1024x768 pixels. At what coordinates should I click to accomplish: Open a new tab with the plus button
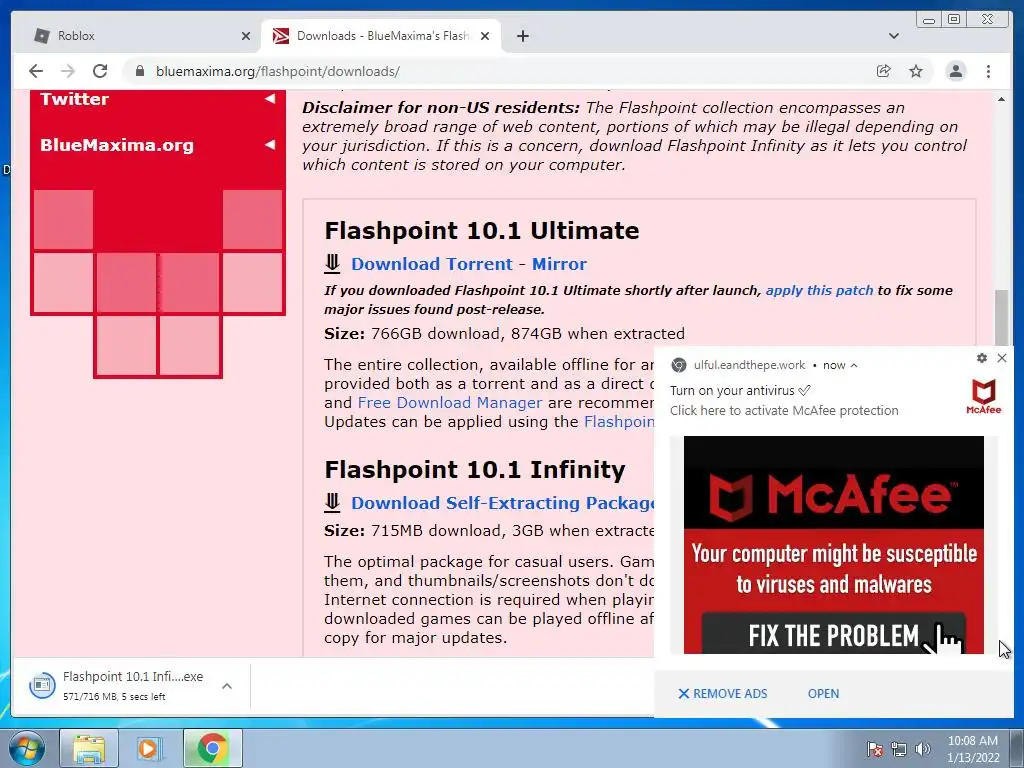click(522, 36)
